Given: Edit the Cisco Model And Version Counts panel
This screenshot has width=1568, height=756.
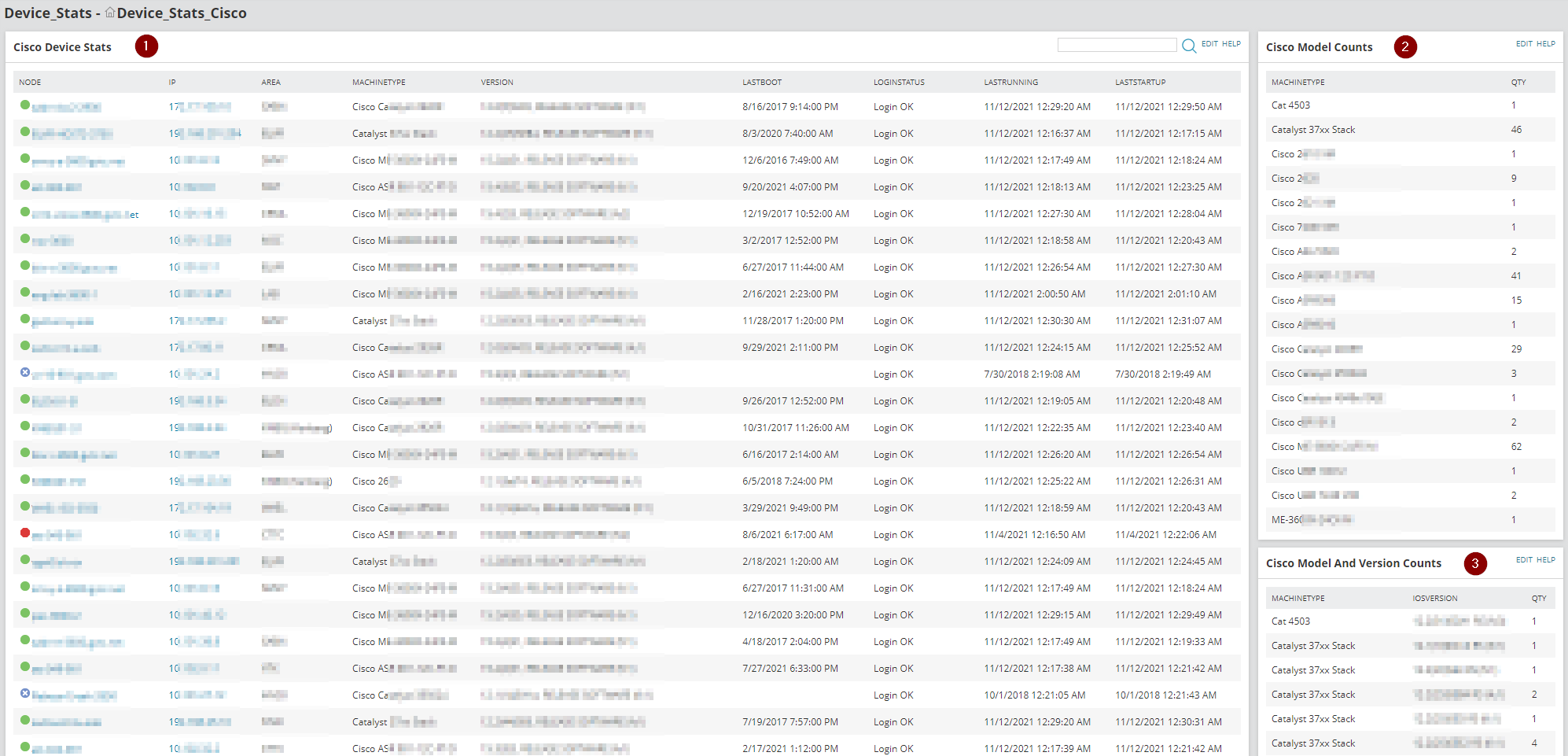Looking at the screenshot, I should coord(1524,560).
